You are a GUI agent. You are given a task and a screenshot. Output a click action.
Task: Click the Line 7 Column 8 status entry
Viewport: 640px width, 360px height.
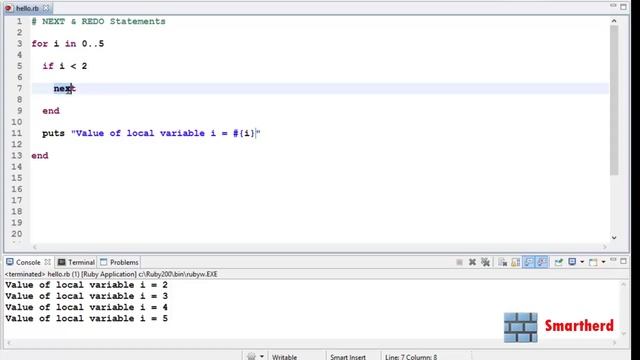coord(411,357)
